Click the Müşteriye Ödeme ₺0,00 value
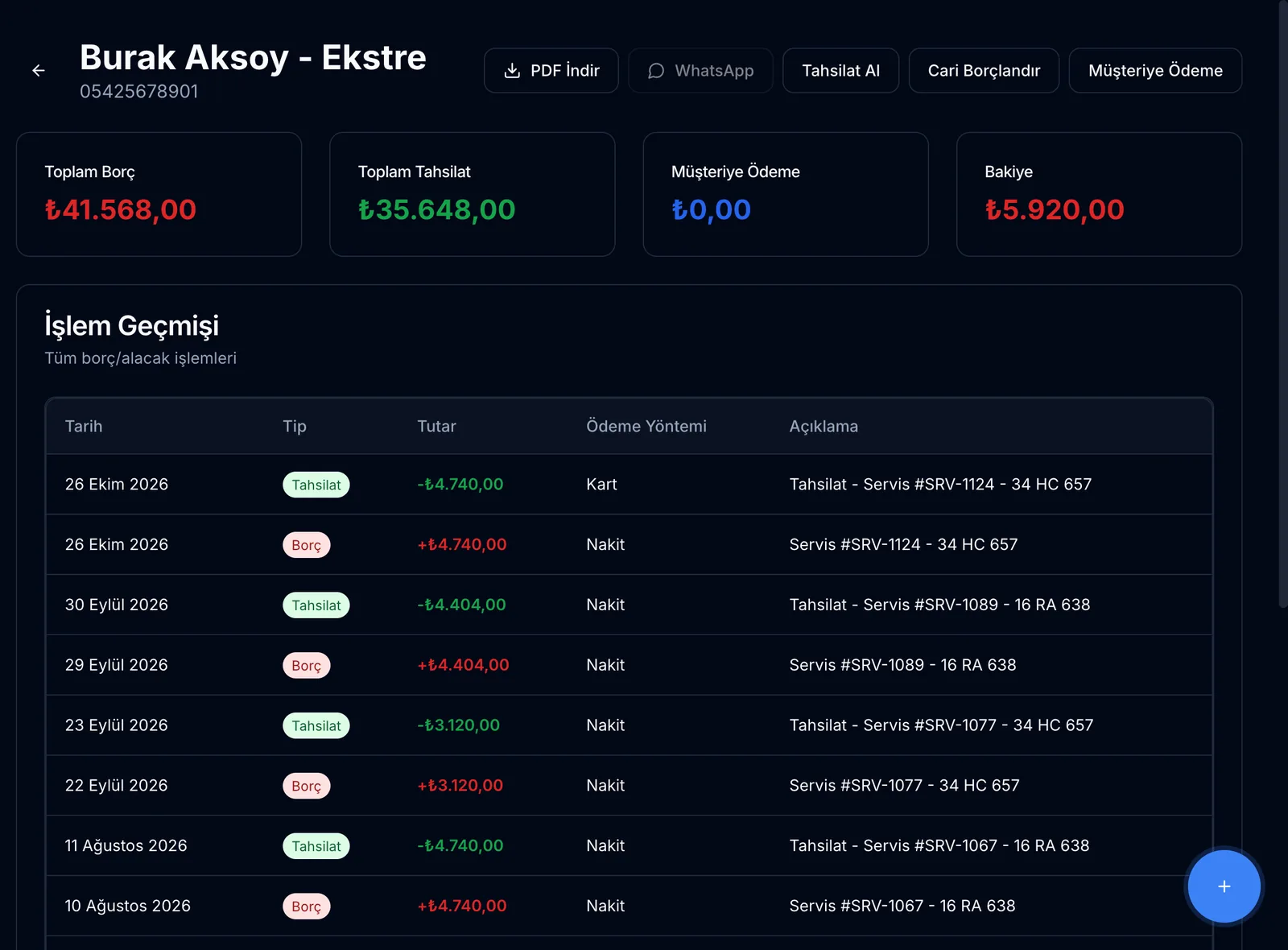 tap(711, 209)
